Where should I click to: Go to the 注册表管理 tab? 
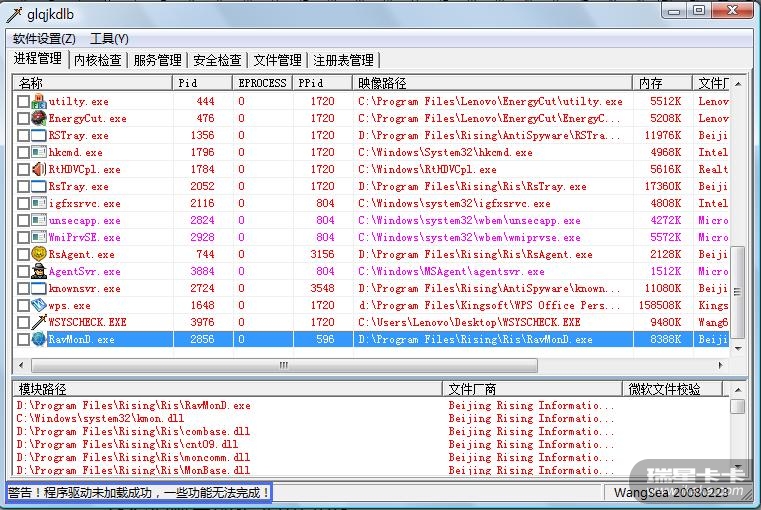pos(344,60)
